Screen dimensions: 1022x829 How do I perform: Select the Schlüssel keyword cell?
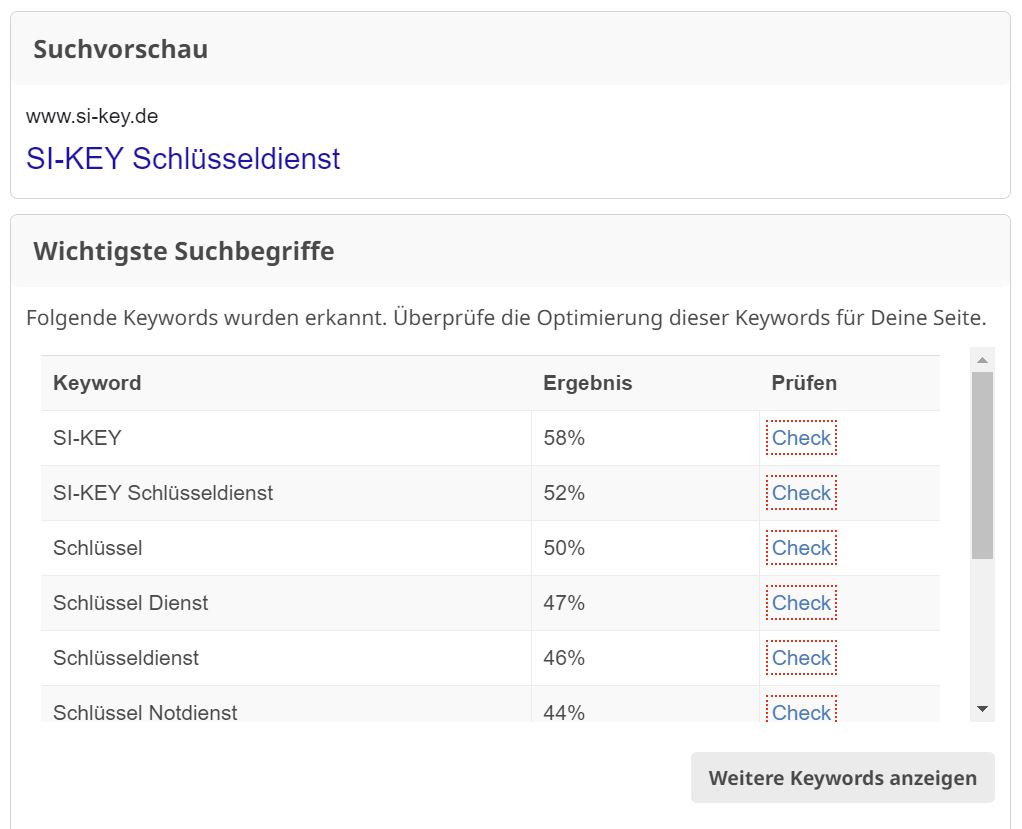tap(285, 547)
